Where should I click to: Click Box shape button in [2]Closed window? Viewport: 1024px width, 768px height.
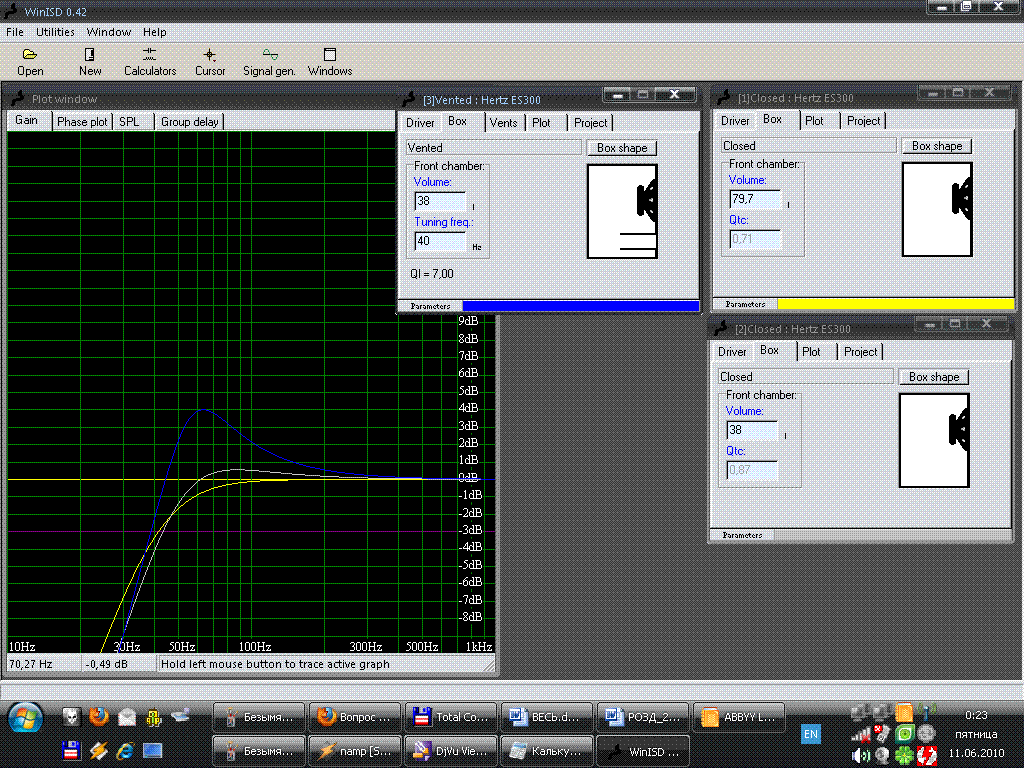coord(933,377)
